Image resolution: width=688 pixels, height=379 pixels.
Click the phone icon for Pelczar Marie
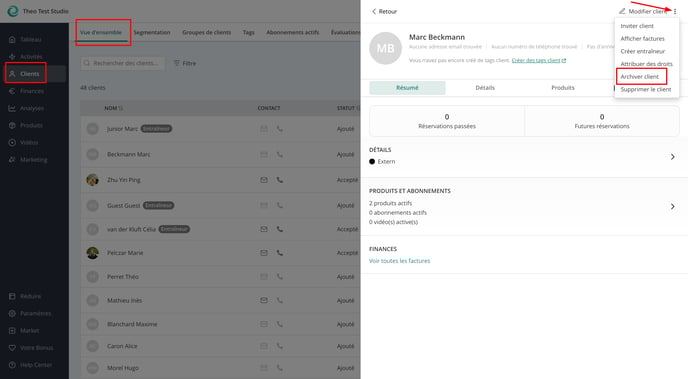(280, 253)
